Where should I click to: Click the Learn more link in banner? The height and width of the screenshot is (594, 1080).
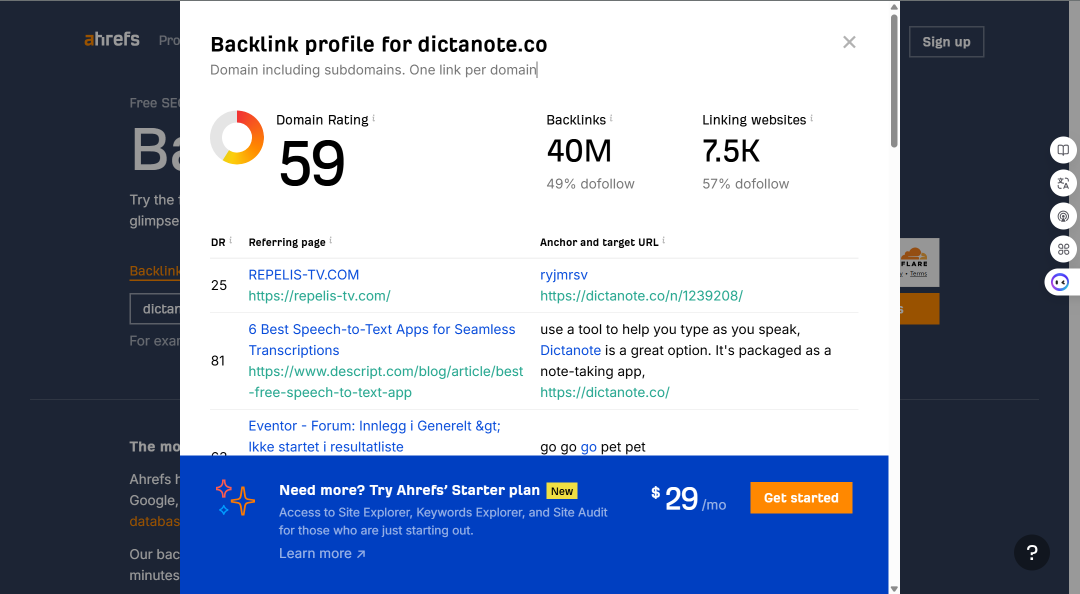tap(322, 553)
